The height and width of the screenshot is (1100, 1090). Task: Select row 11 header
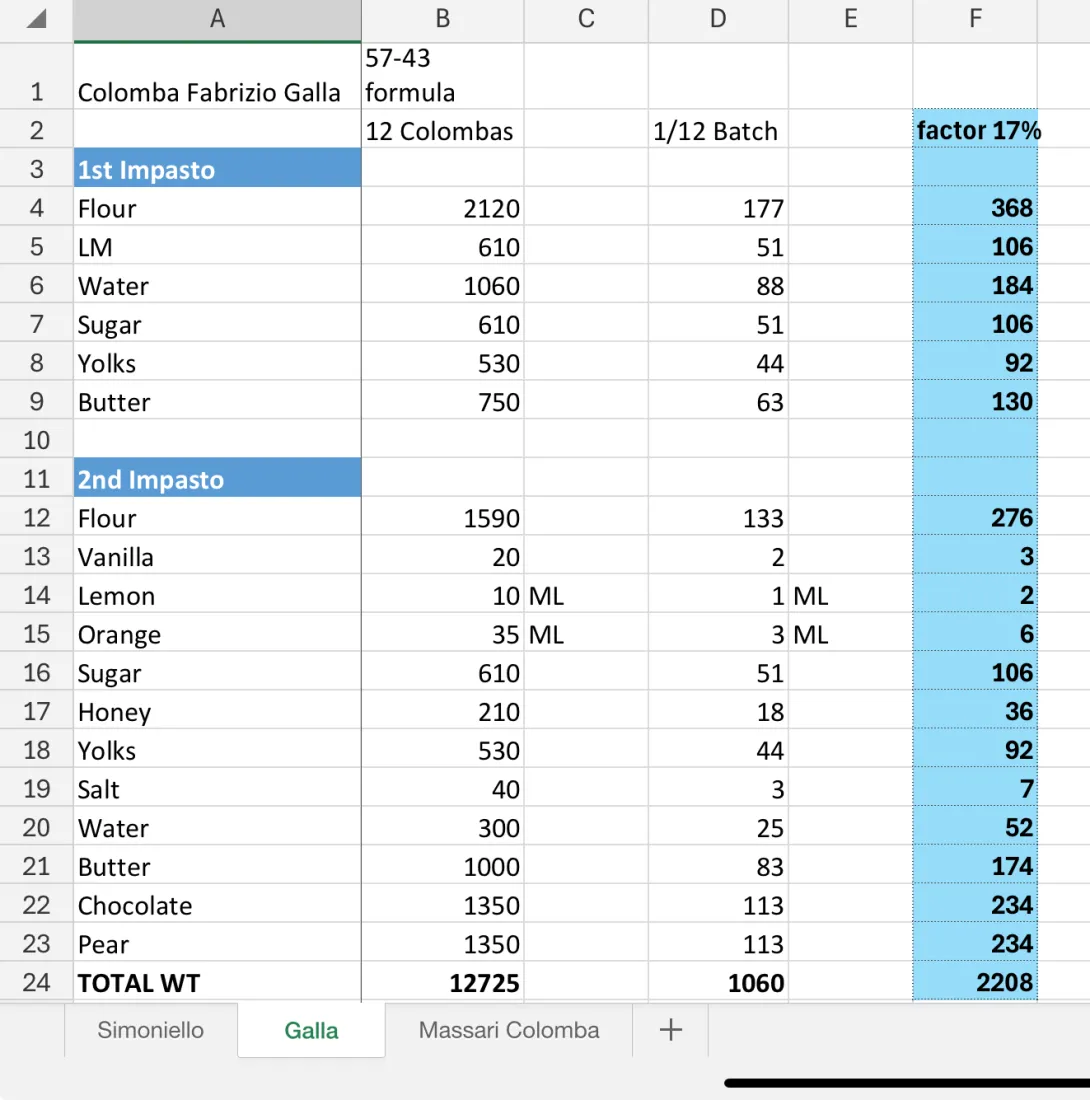[36, 479]
